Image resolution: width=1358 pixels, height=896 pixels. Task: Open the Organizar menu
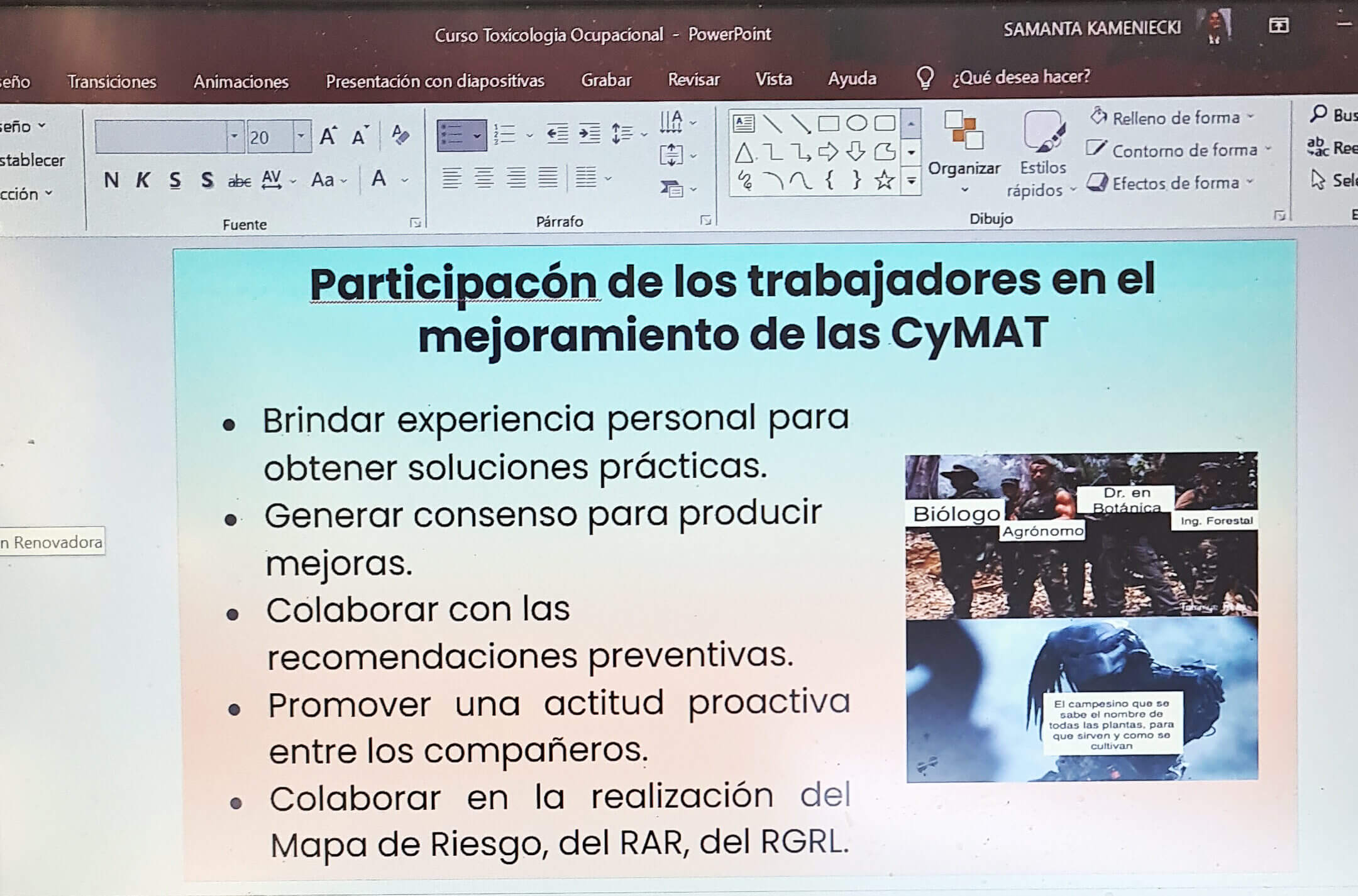click(964, 153)
